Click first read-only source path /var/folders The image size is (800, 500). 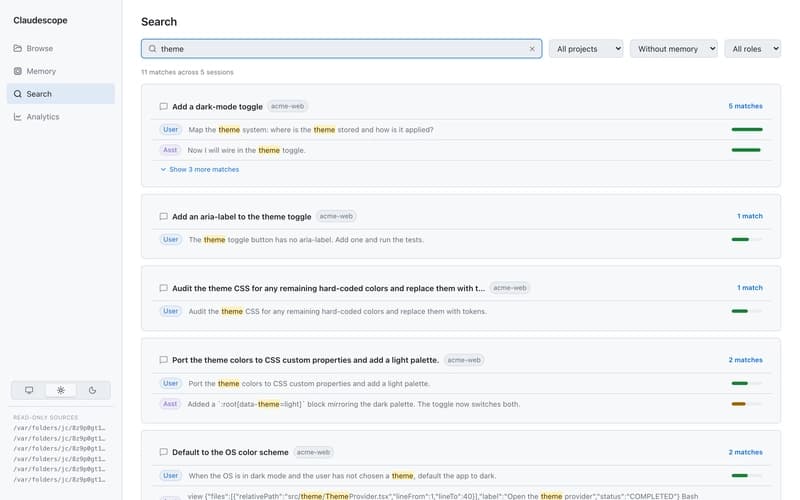(59, 428)
